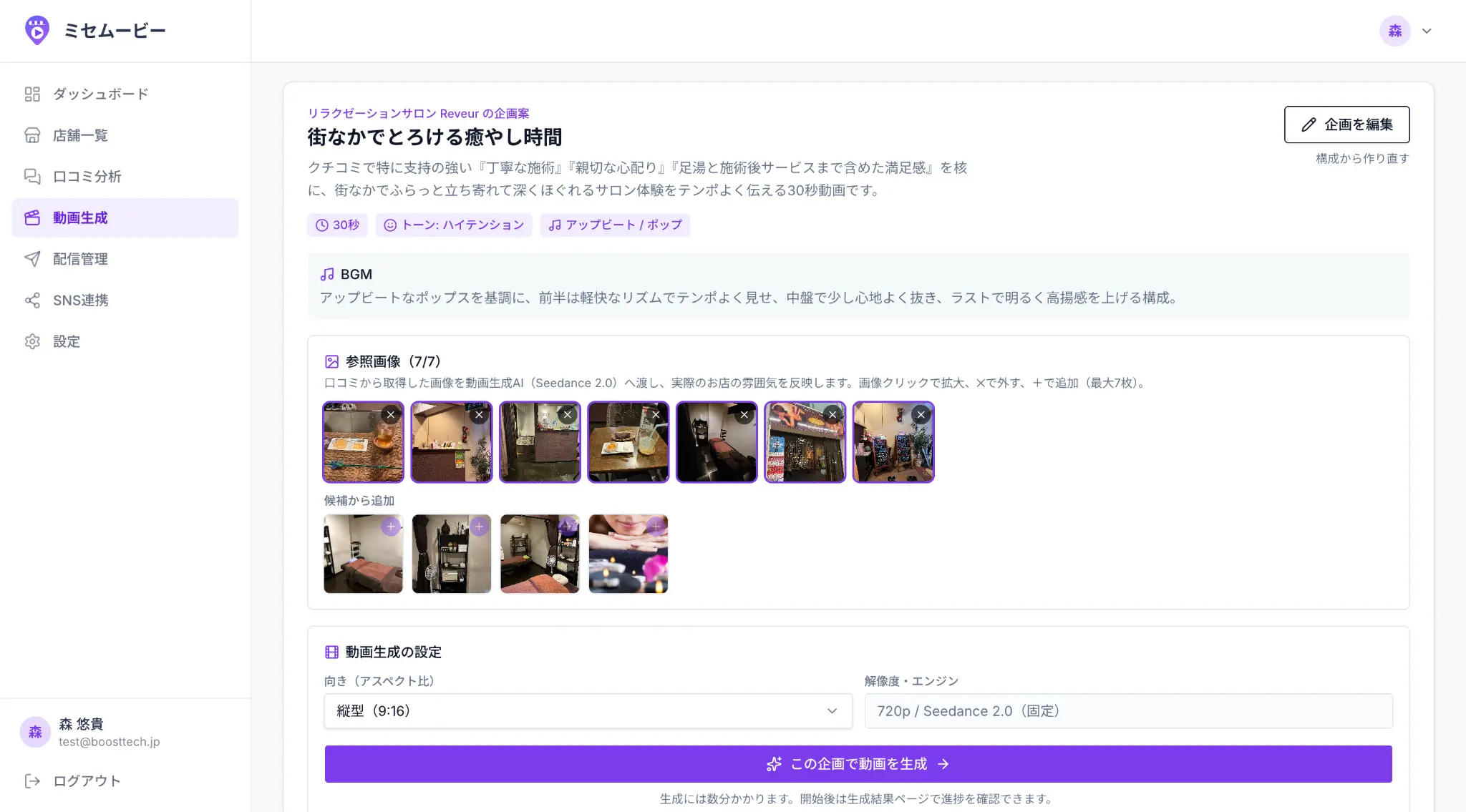Click the 30秒 duration tag
Viewport: 1466px width, 812px height.
coord(337,225)
